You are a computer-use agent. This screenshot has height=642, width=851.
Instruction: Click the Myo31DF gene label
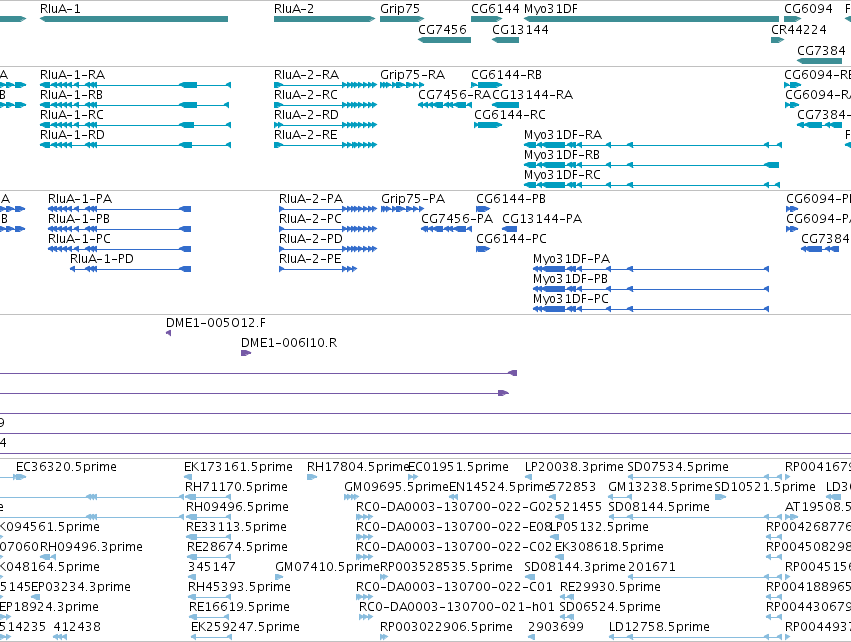[551, 9]
